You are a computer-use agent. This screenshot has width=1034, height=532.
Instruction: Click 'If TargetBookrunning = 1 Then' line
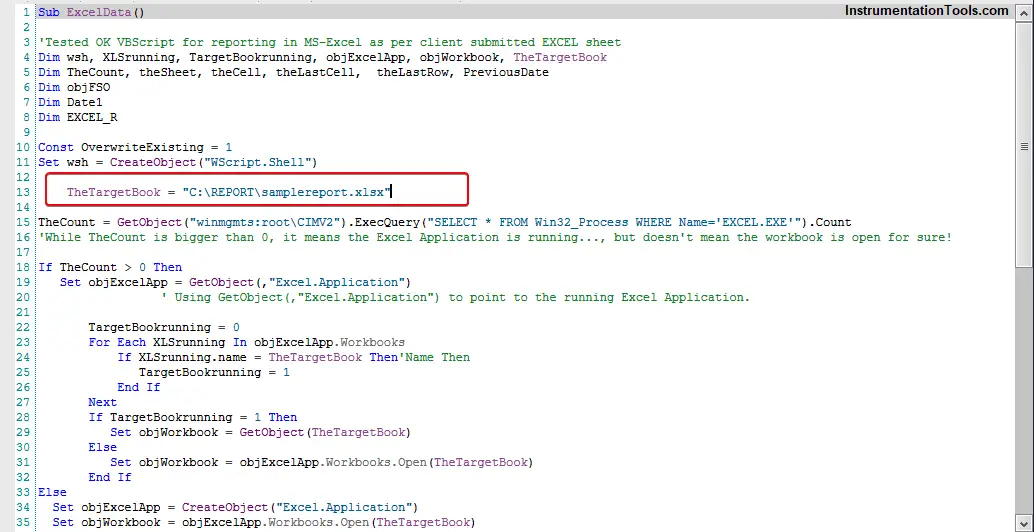click(193, 417)
